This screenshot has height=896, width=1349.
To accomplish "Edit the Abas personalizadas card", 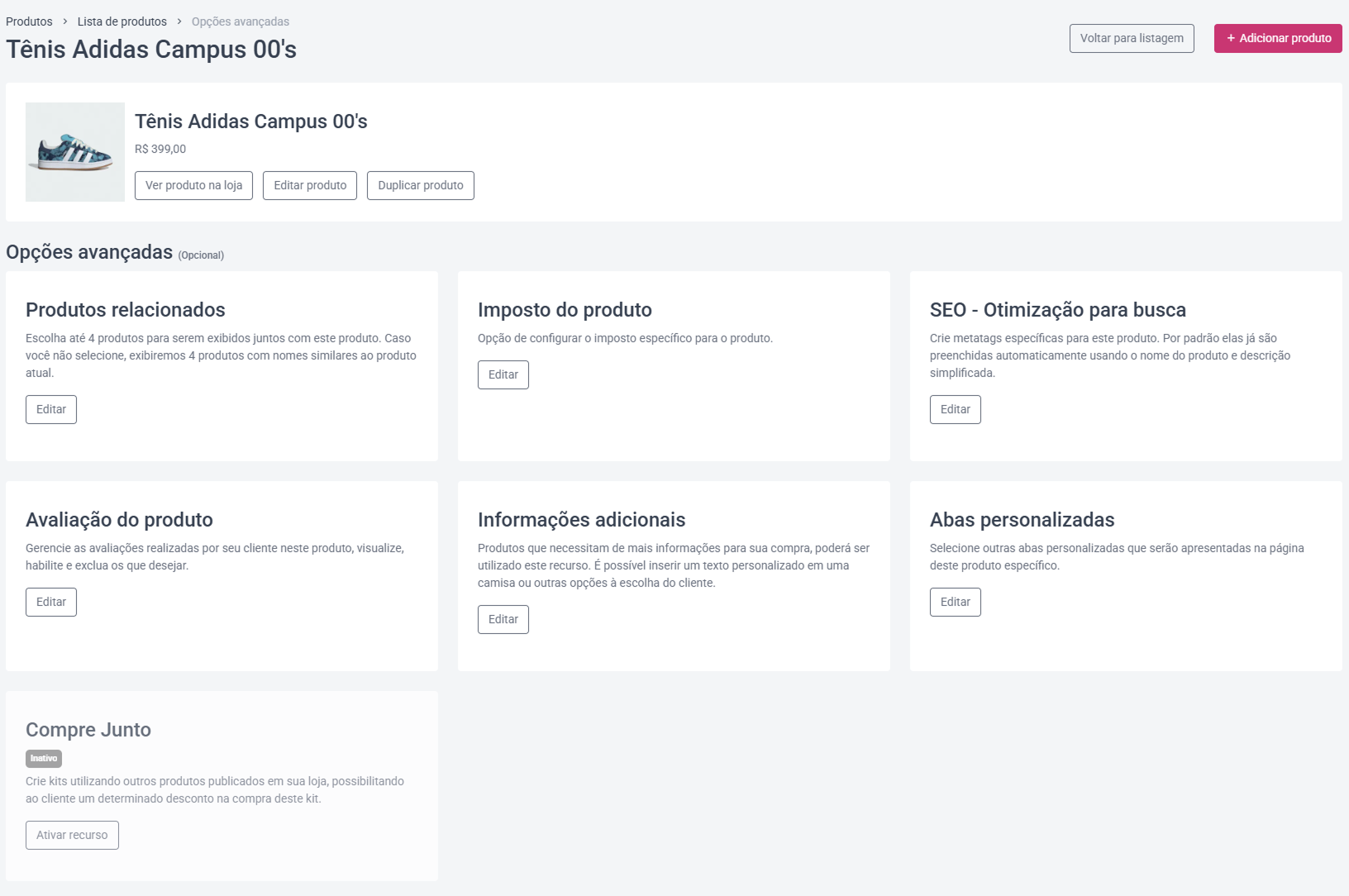I will pos(956,602).
